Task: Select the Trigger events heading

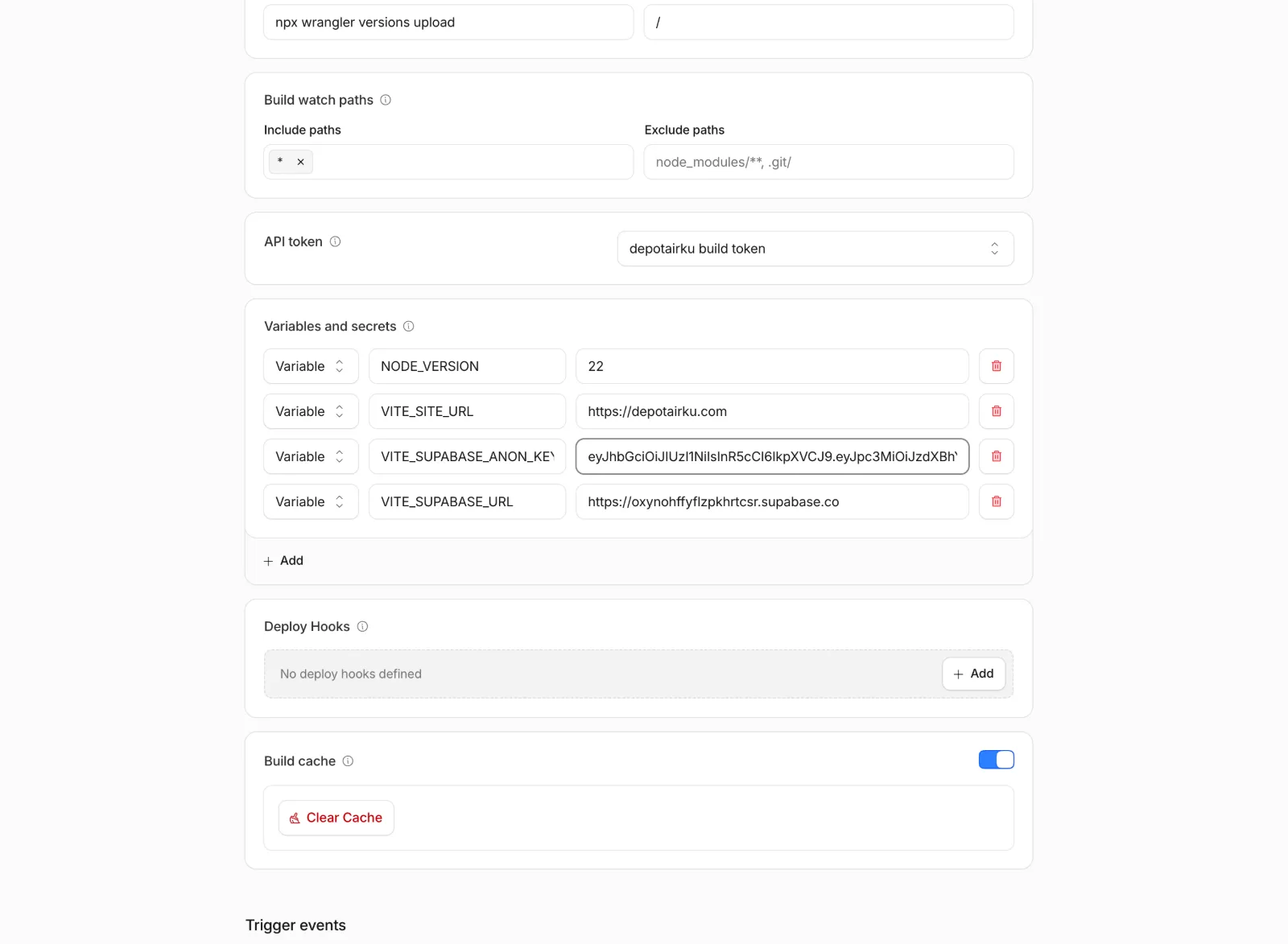Action: (x=295, y=925)
